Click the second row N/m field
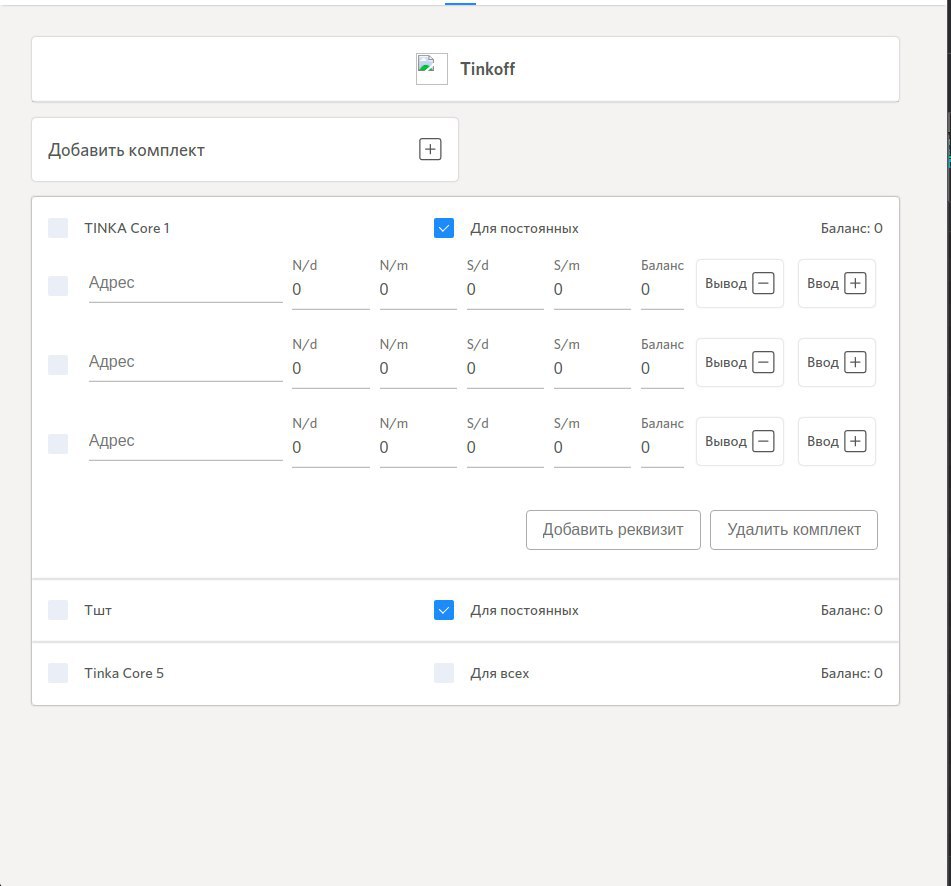This screenshot has height=886, width=951. click(x=418, y=369)
